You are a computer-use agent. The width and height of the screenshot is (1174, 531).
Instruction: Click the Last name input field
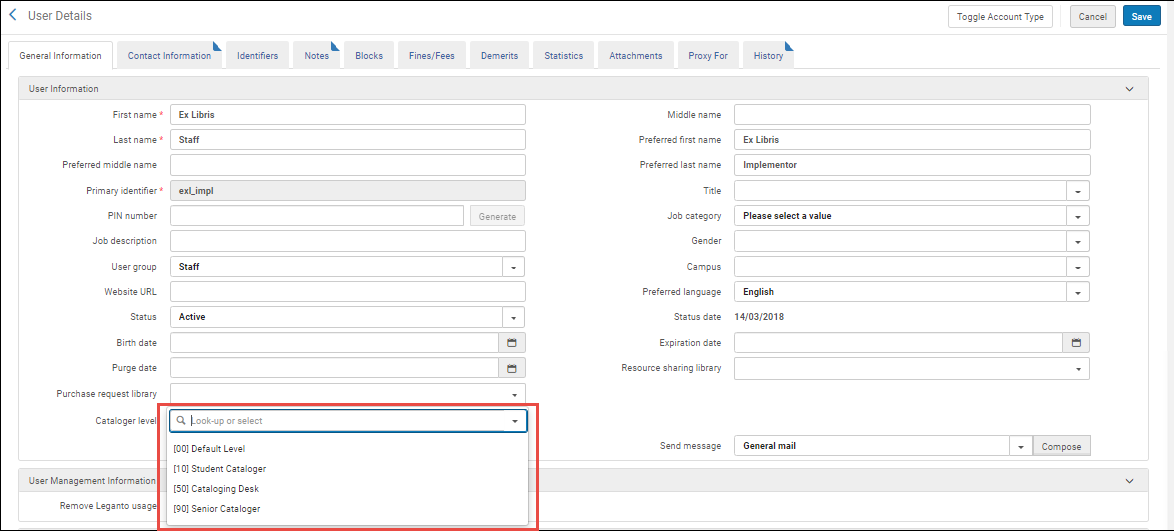pos(348,140)
